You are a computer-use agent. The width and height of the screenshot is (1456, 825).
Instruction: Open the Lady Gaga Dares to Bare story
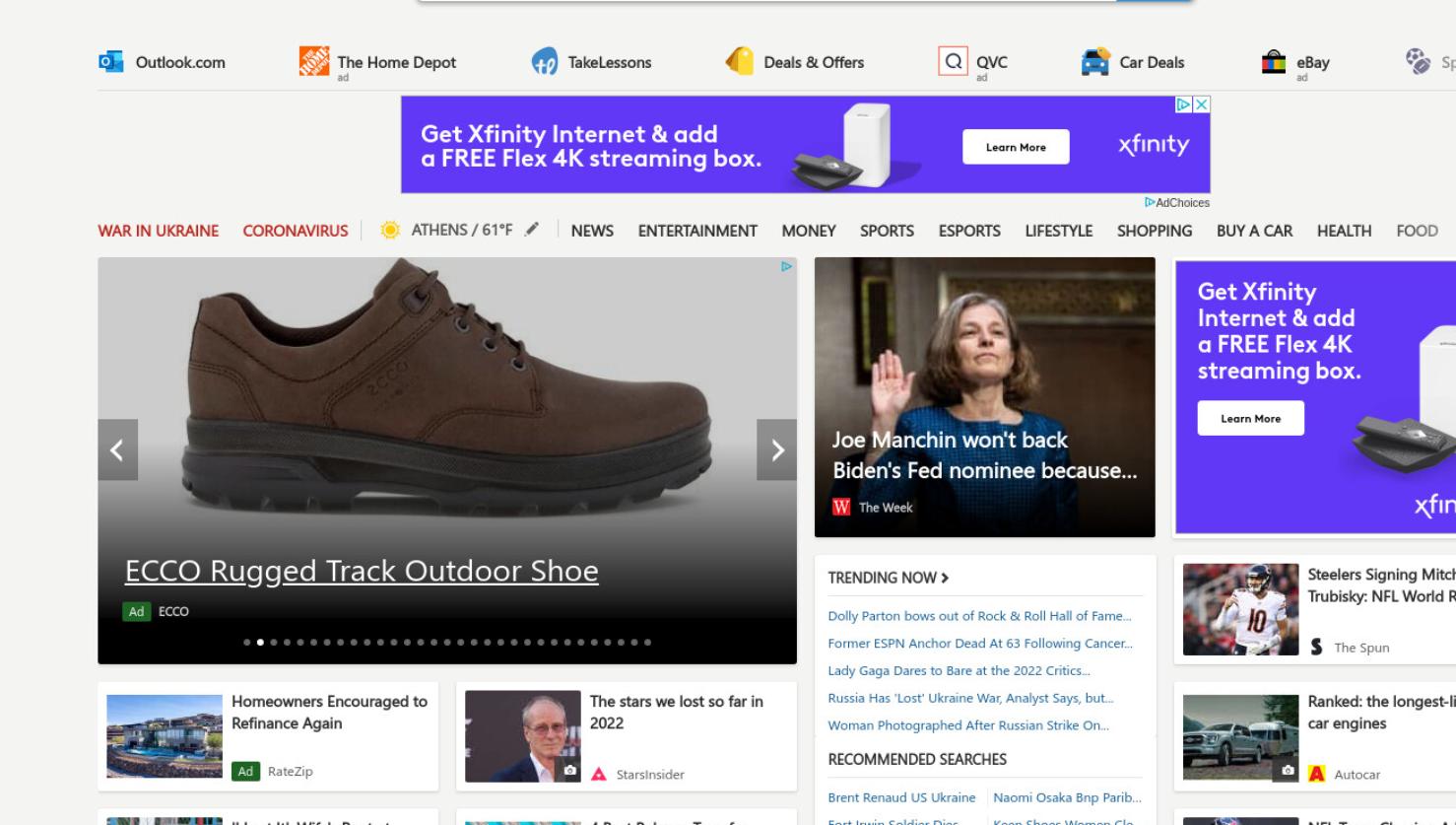[959, 670]
